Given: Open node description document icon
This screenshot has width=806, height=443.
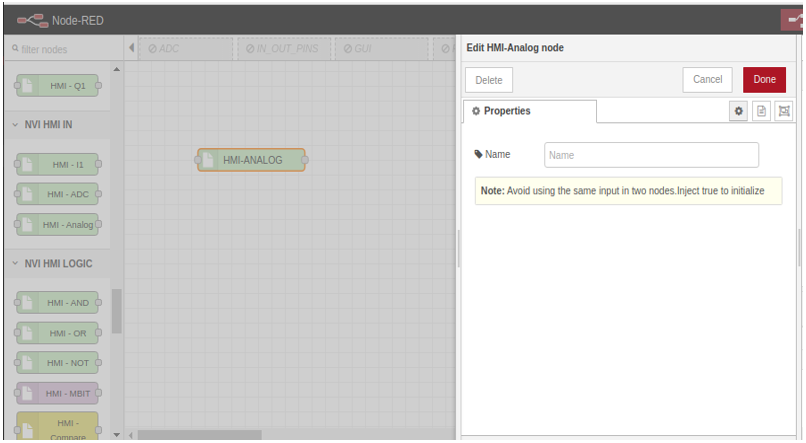Looking at the screenshot, I should (x=762, y=111).
